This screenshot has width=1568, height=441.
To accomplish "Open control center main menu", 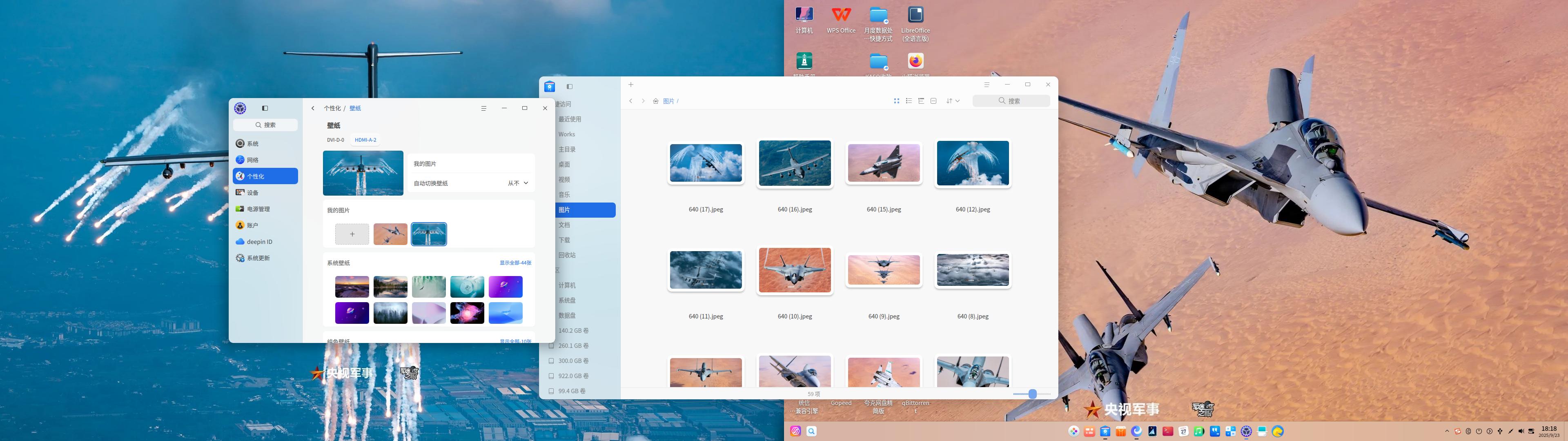I will coord(483,109).
